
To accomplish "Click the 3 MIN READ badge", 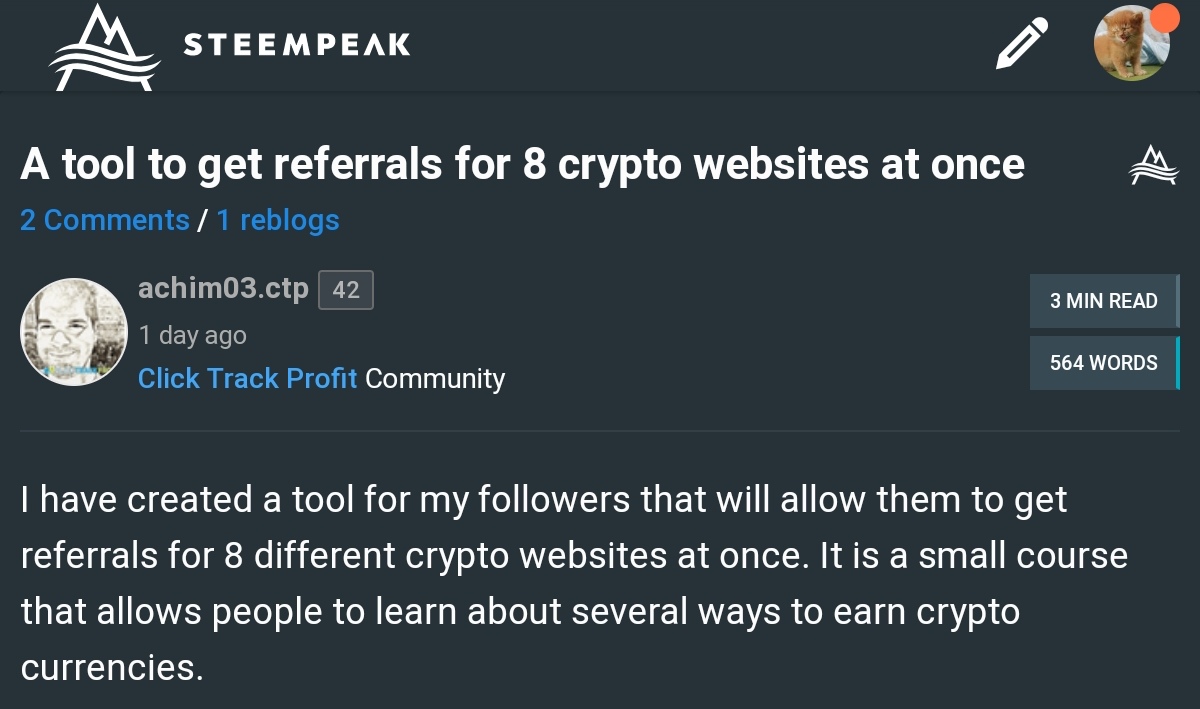I will point(1103,301).
